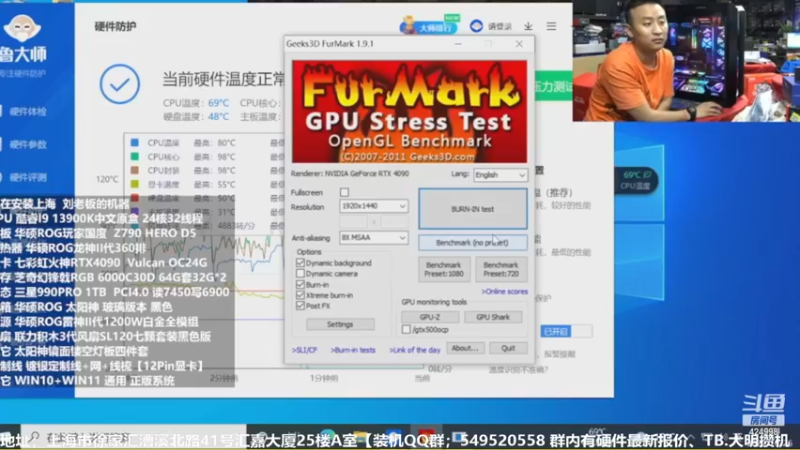800x450 pixels.
Task: Launch Benchmark Preset:720
Action: [501, 269]
